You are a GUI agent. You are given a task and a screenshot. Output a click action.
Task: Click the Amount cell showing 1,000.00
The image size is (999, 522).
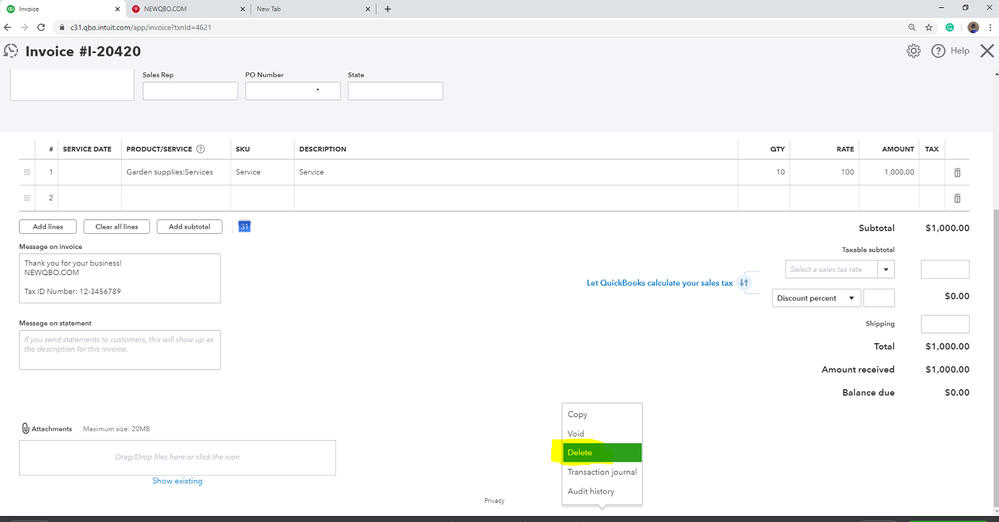click(x=889, y=172)
